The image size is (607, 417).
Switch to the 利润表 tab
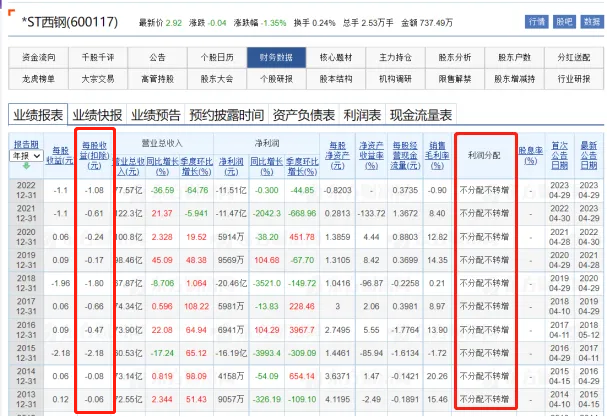362,115
